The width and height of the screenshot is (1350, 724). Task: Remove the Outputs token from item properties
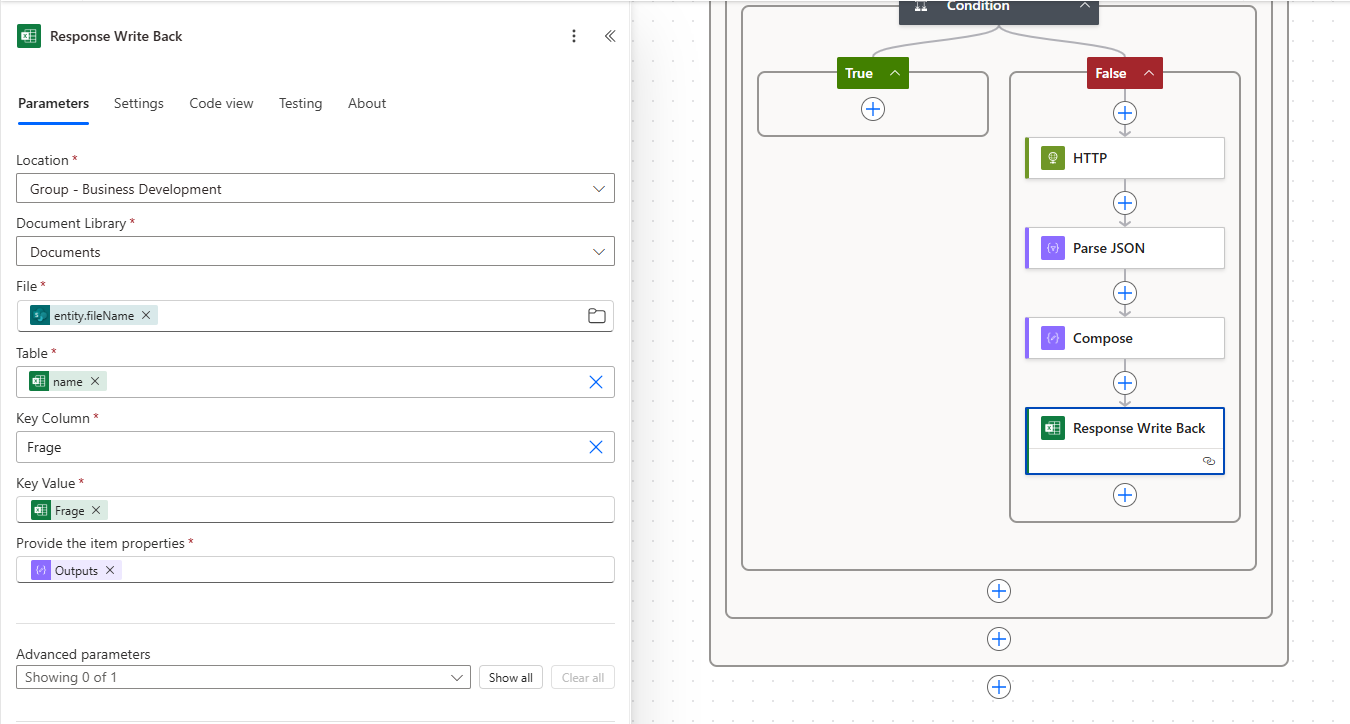(x=110, y=570)
